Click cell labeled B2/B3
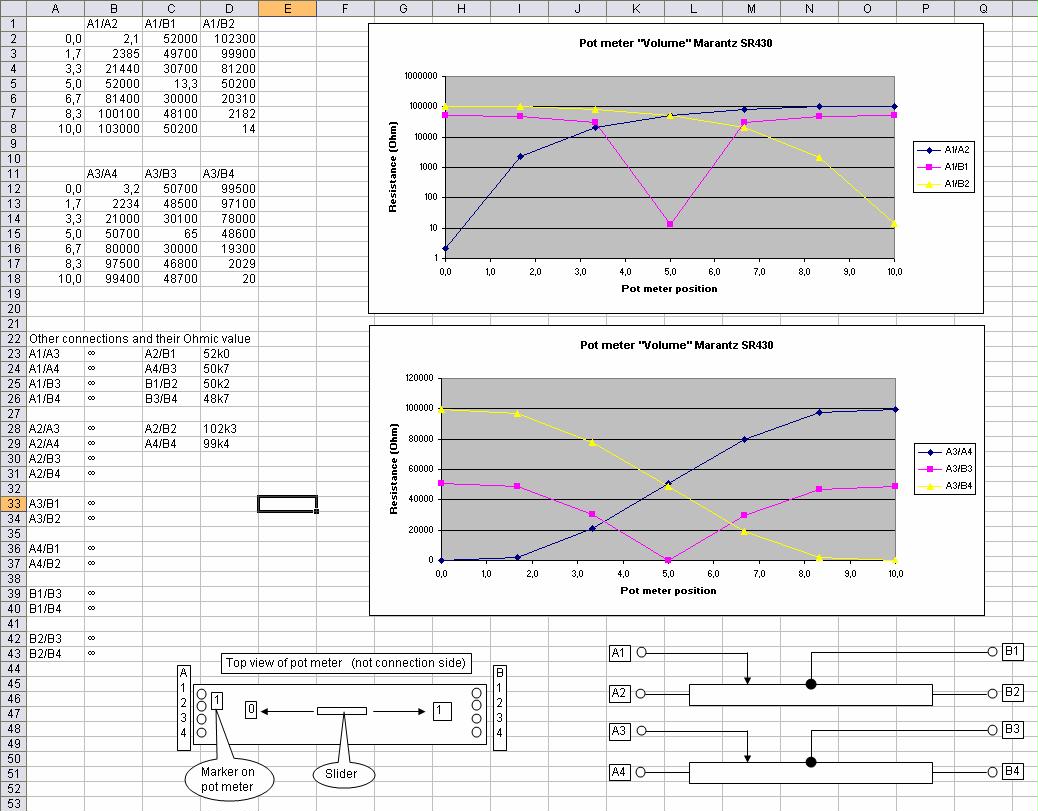The height and width of the screenshot is (811, 1038). tap(56, 638)
